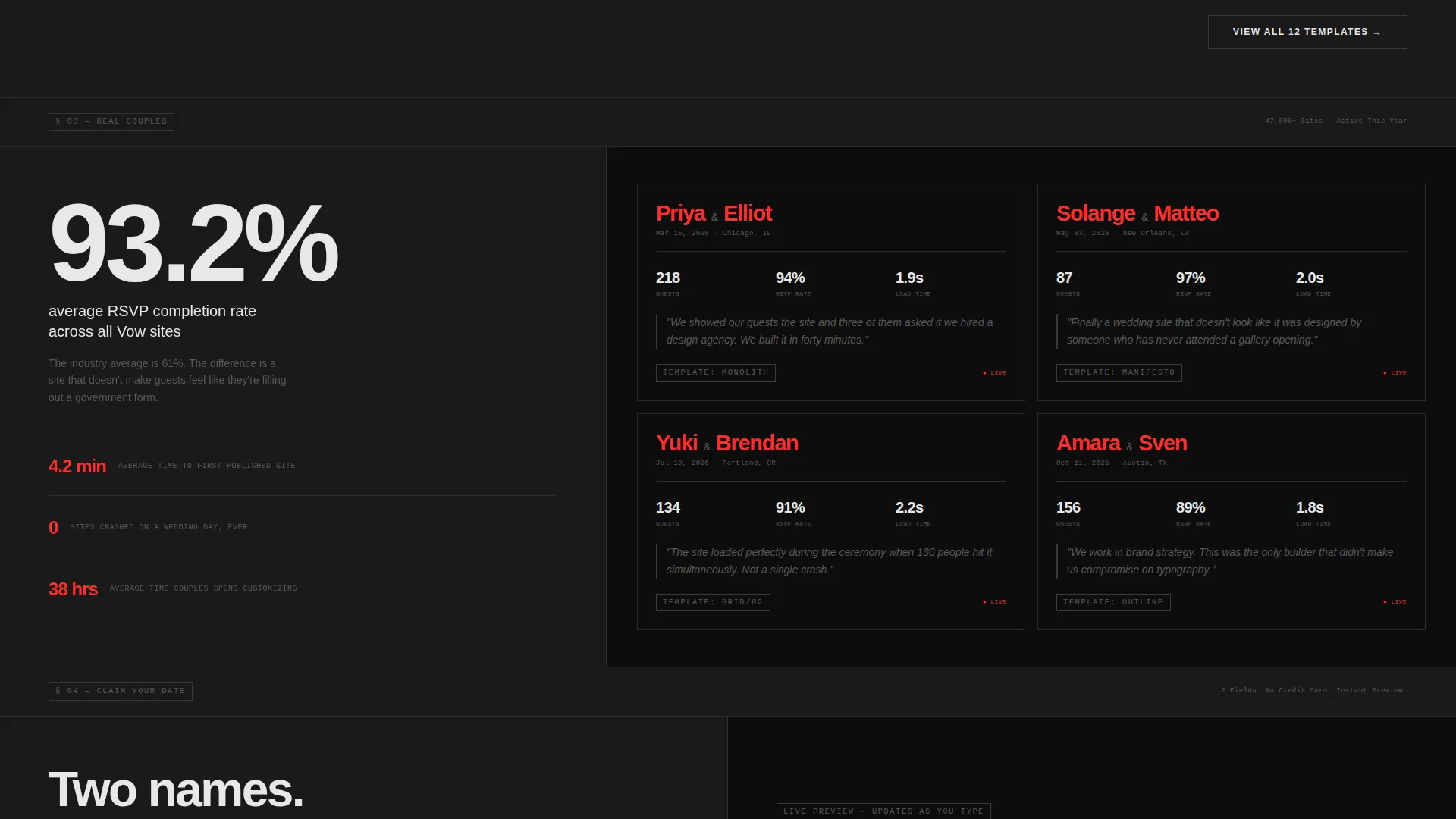The width and height of the screenshot is (1456, 819).
Task: Click the 'Live Preview · Updates As You Type' tag
Action: [x=883, y=811]
